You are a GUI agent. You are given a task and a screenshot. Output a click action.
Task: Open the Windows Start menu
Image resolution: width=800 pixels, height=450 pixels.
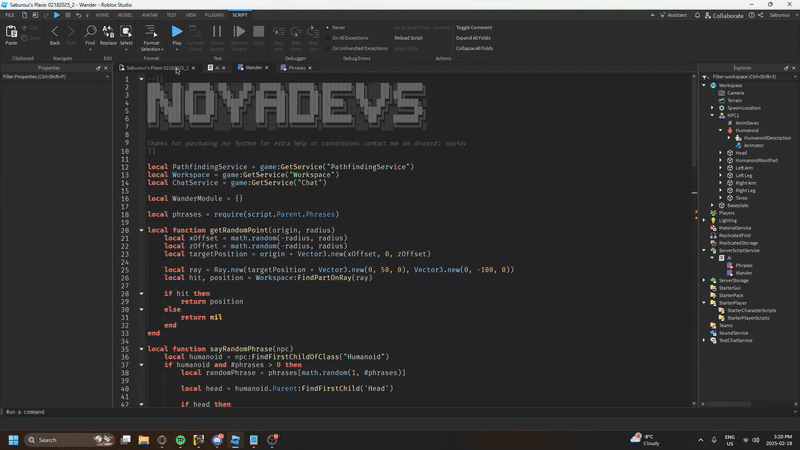13,440
